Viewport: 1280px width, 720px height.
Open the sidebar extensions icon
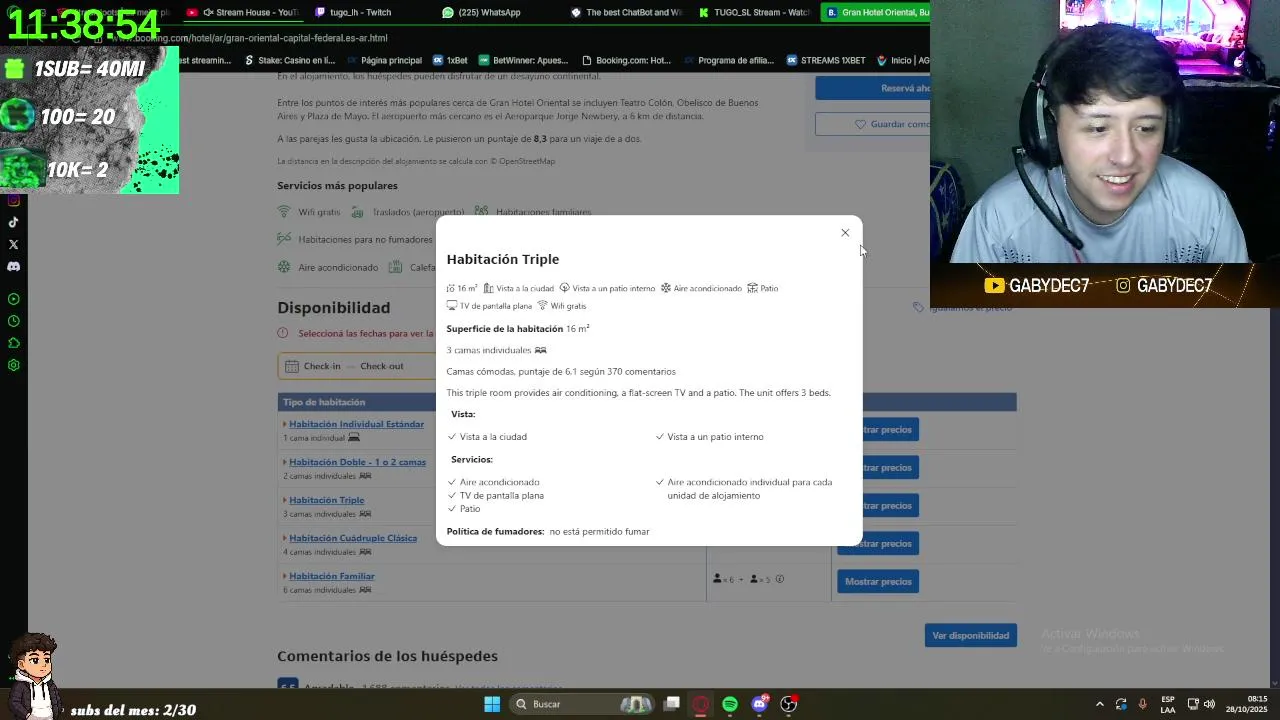click(14, 343)
